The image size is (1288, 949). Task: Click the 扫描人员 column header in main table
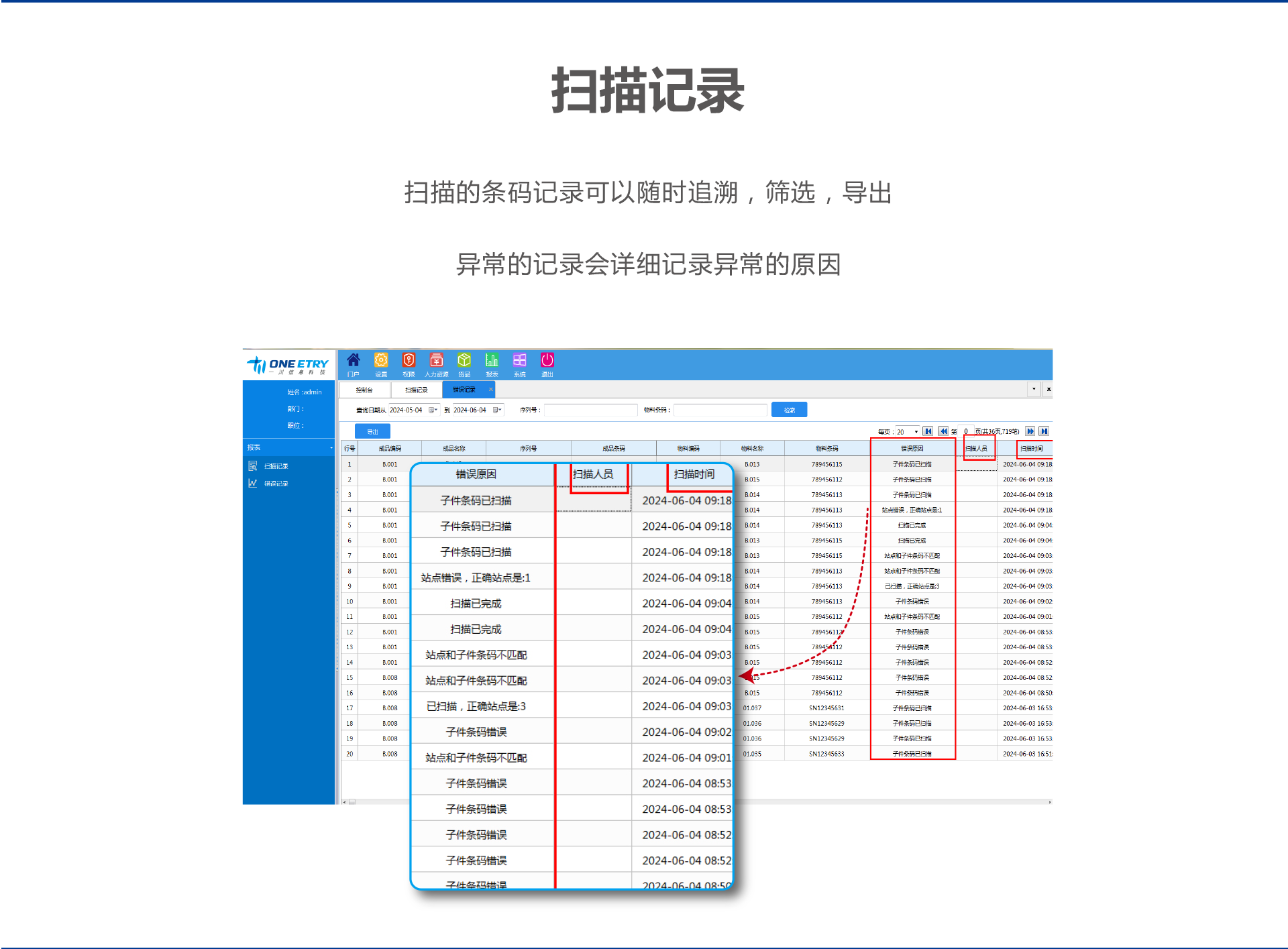977,448
